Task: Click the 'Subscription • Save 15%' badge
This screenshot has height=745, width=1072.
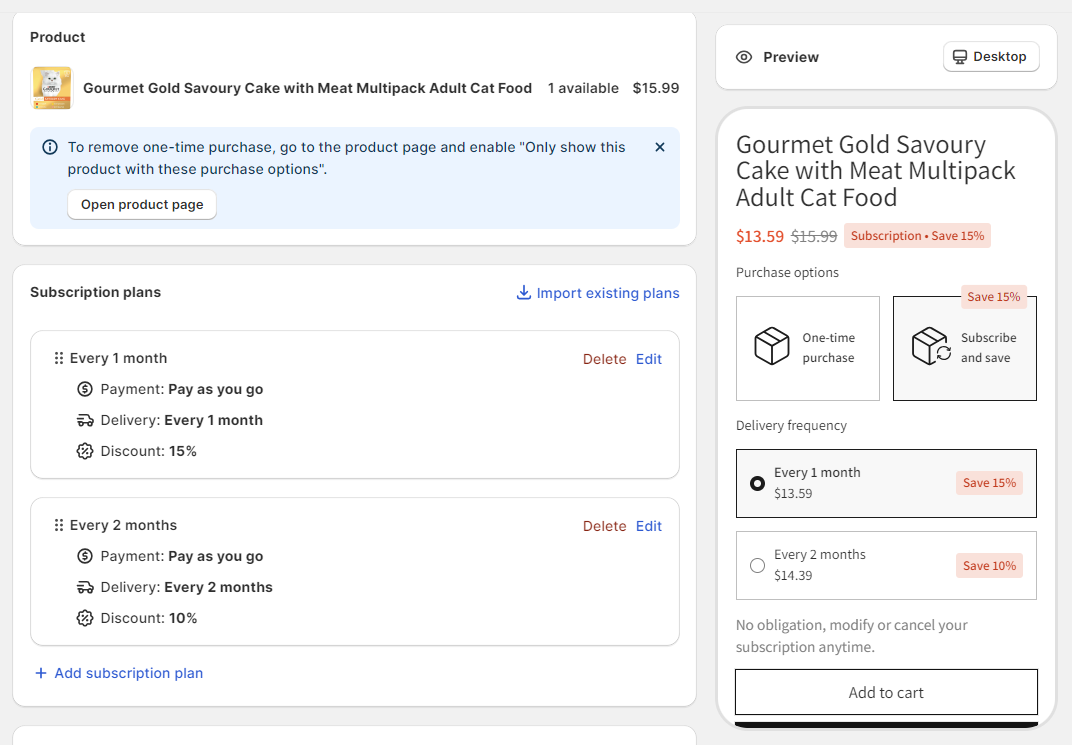Action: click(x=917, y=236)
